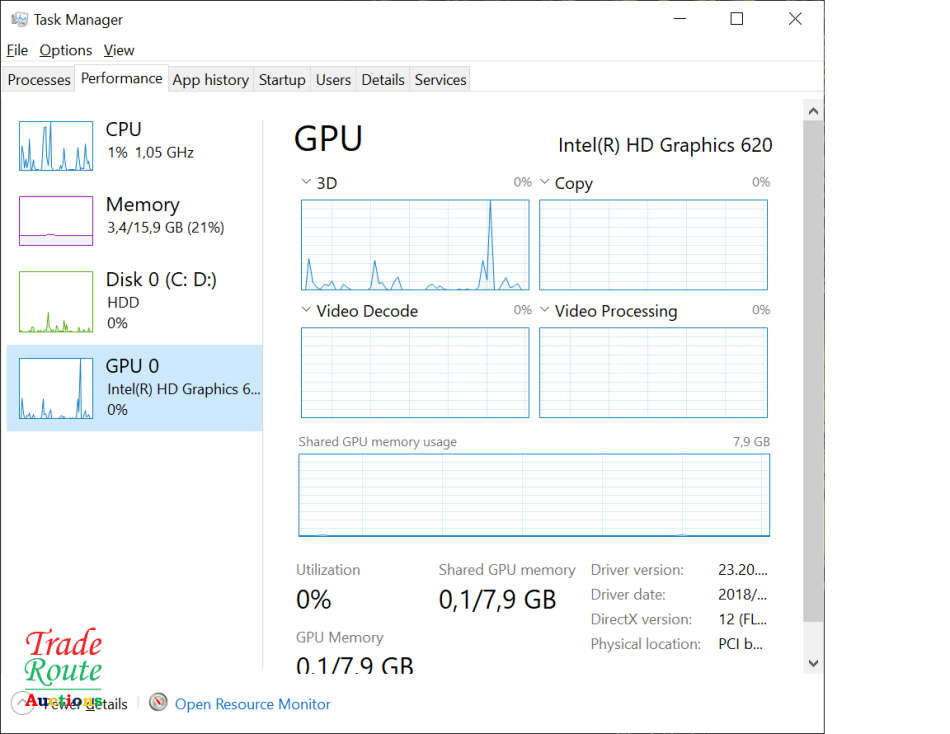950x734 pixels.
Task: Open the Video Processing dropdown chevron
Action: (x=545, y=310)
